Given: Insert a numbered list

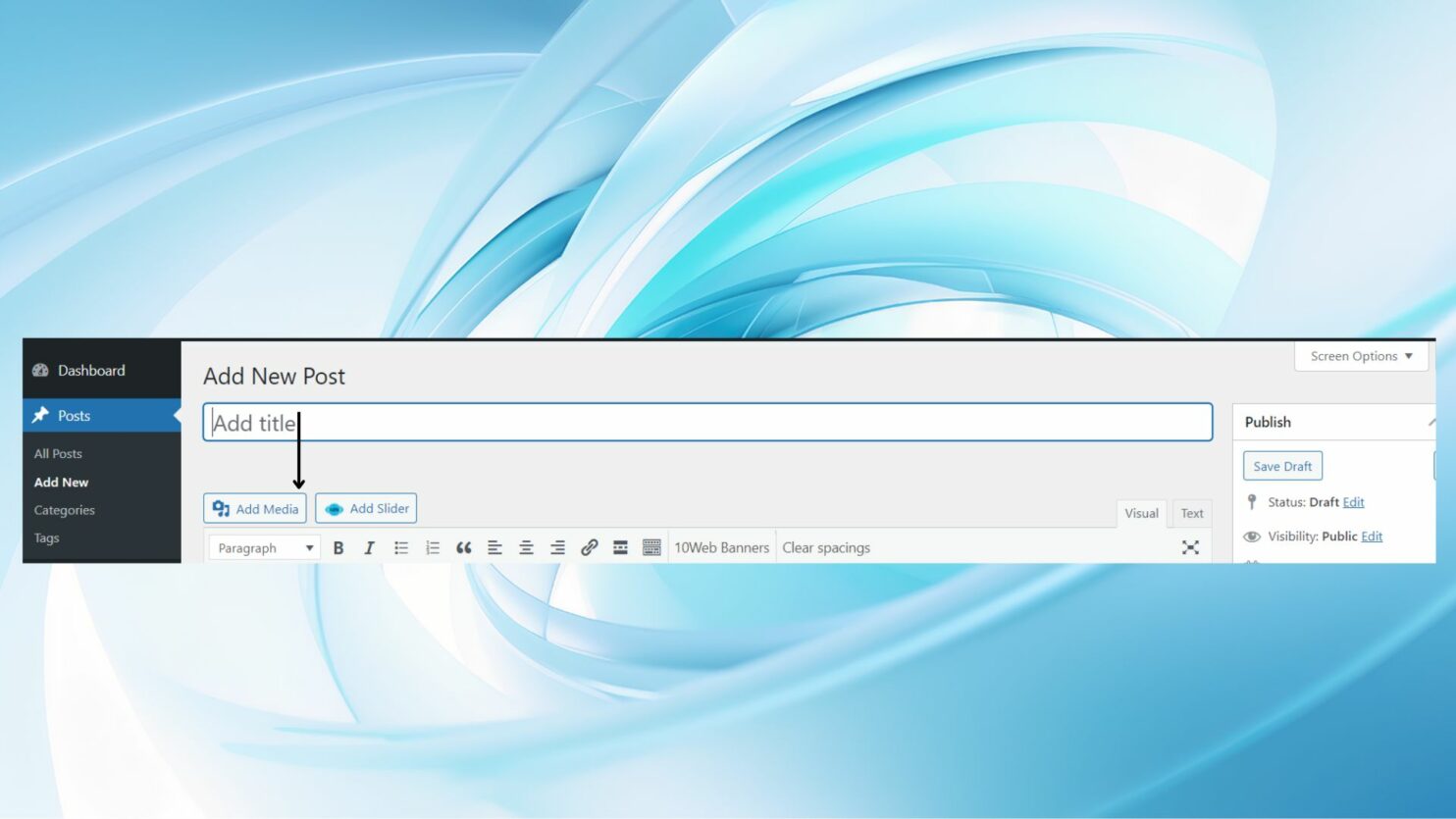Looking at the screenshot, I should (433, 548).
